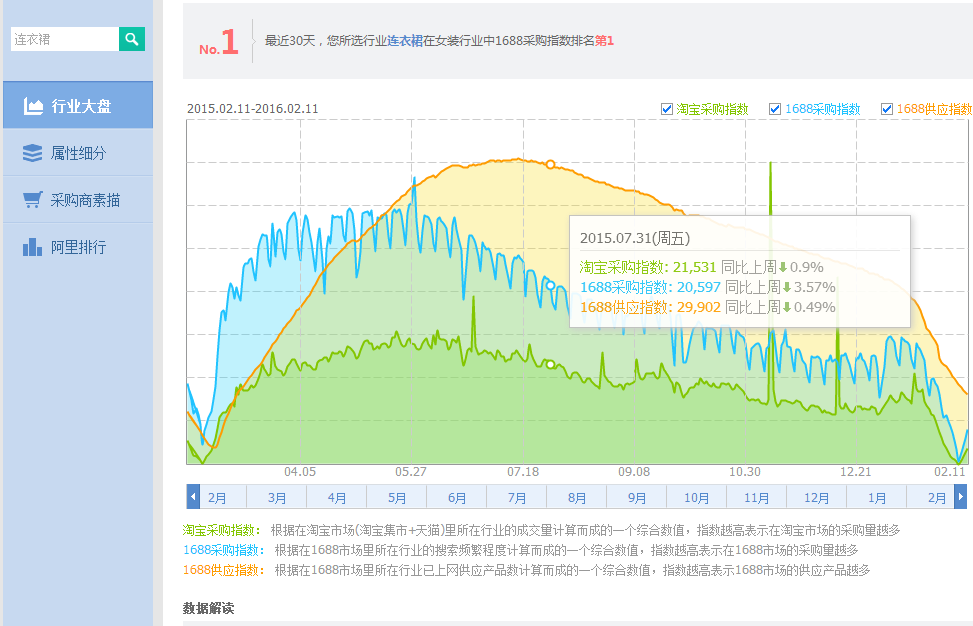
Task: Disable the 1688供应指数 checkbox
Action: coord(887,109)
